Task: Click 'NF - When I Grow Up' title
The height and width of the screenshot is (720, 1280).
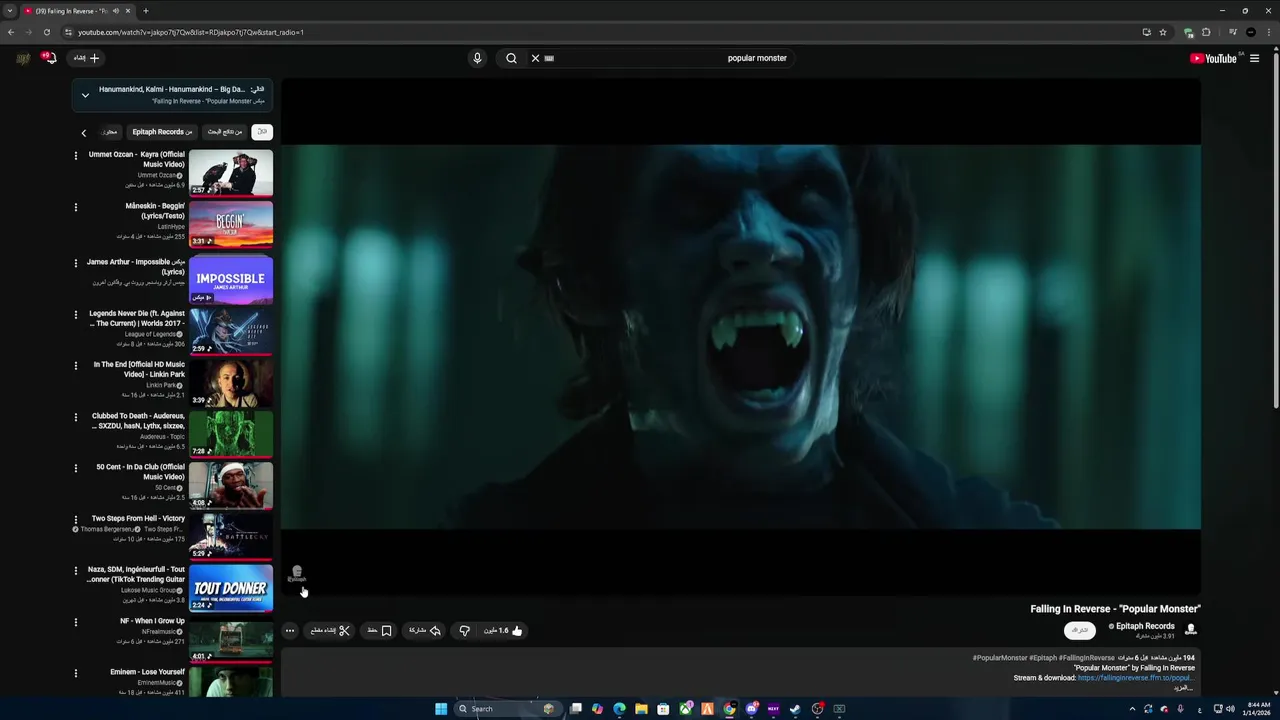Action: coord(152,621)
